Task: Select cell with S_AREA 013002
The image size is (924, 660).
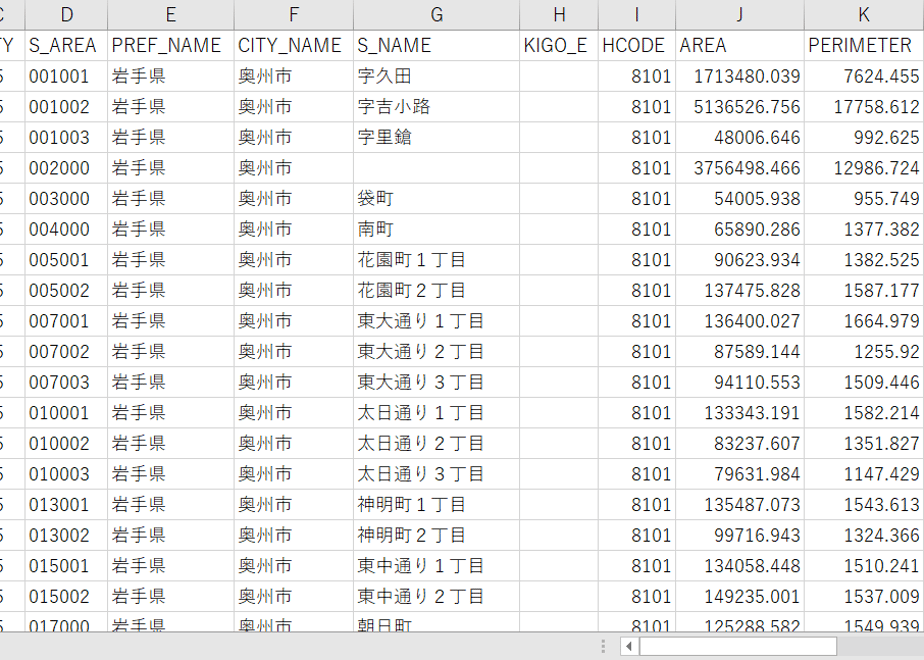Action: coord(66,536)
